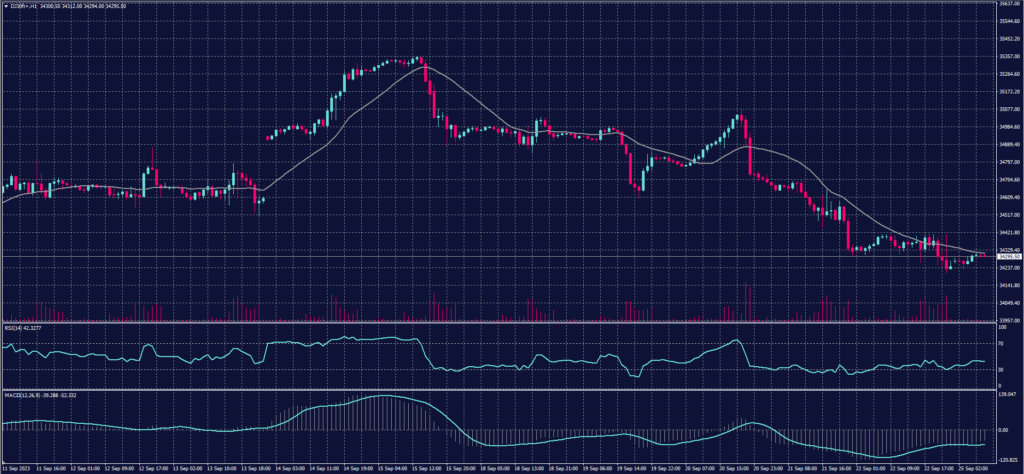Click the MACD 139.047 scale value
This screenshot has width=1024, height=474.
pos(1008,394)
